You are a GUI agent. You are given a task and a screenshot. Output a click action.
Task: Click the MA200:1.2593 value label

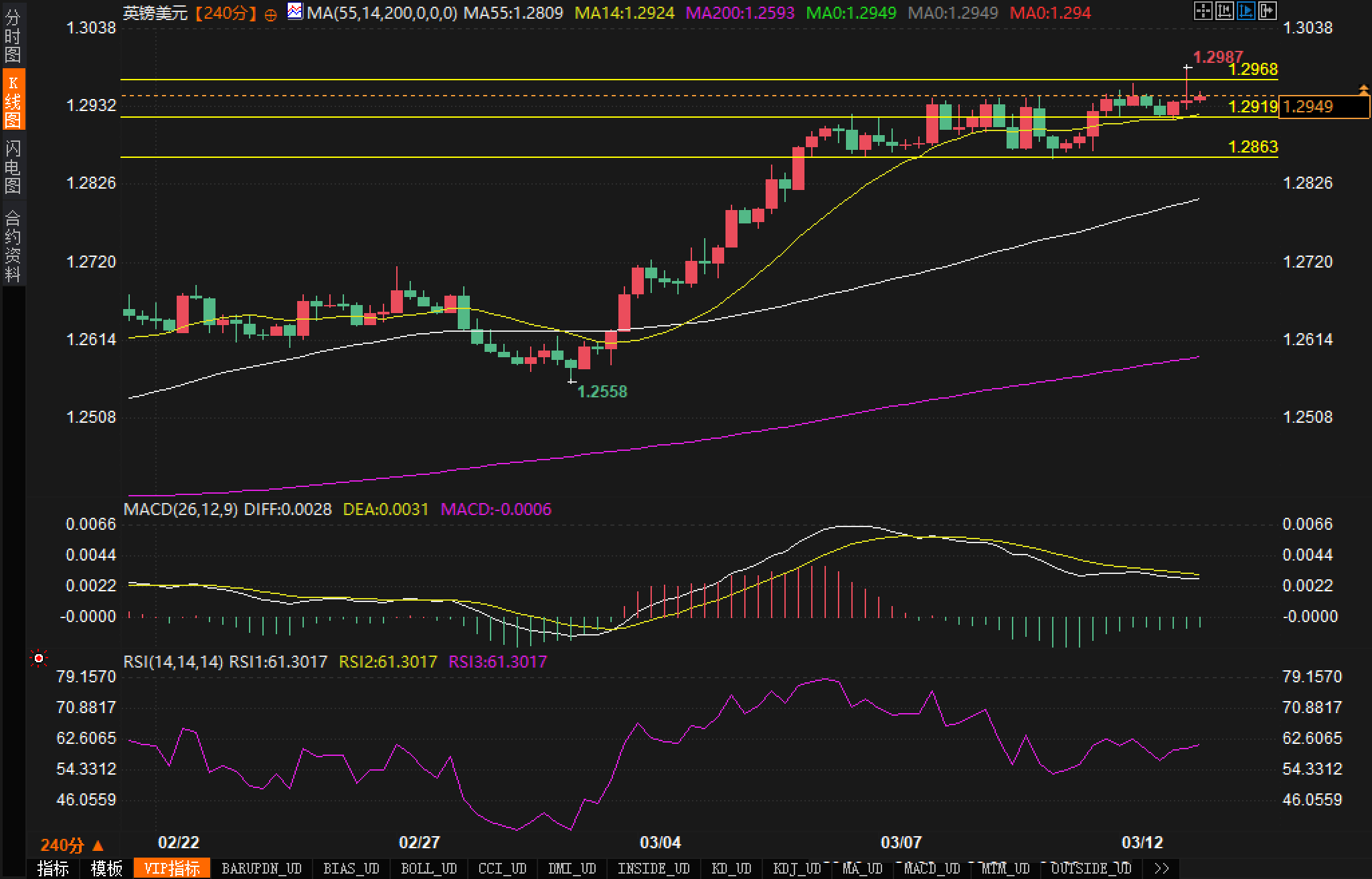point(740,13)
